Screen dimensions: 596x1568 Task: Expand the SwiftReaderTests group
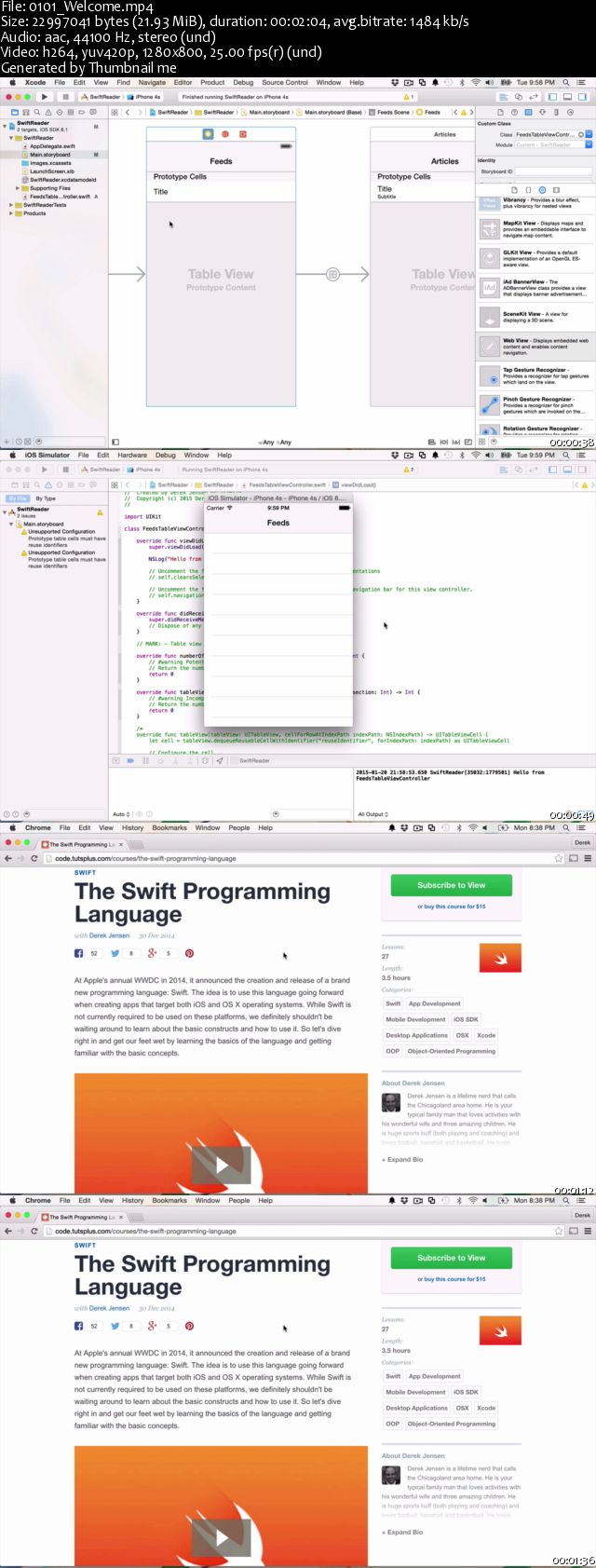pyautogui.click(x=11, y=205)
